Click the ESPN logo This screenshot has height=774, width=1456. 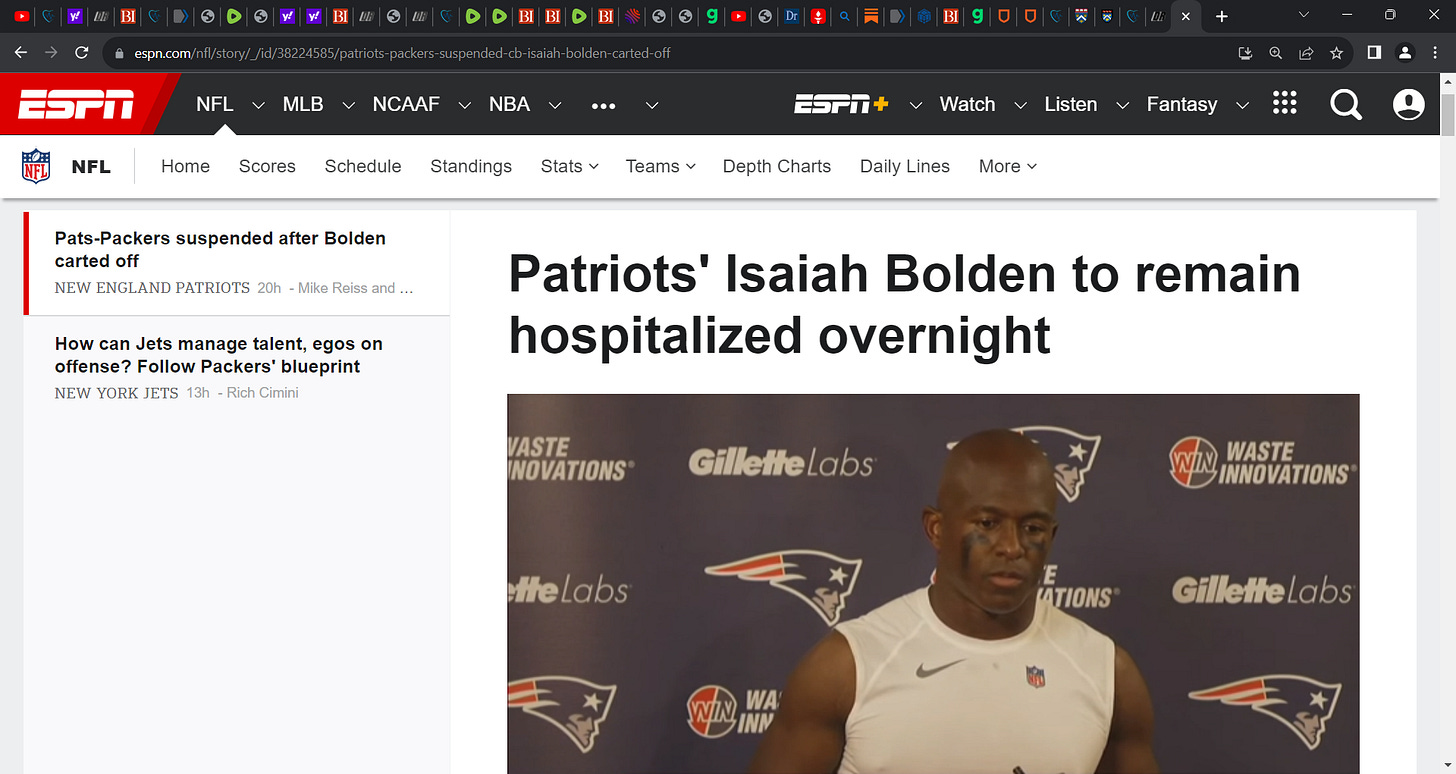[76, 104]
